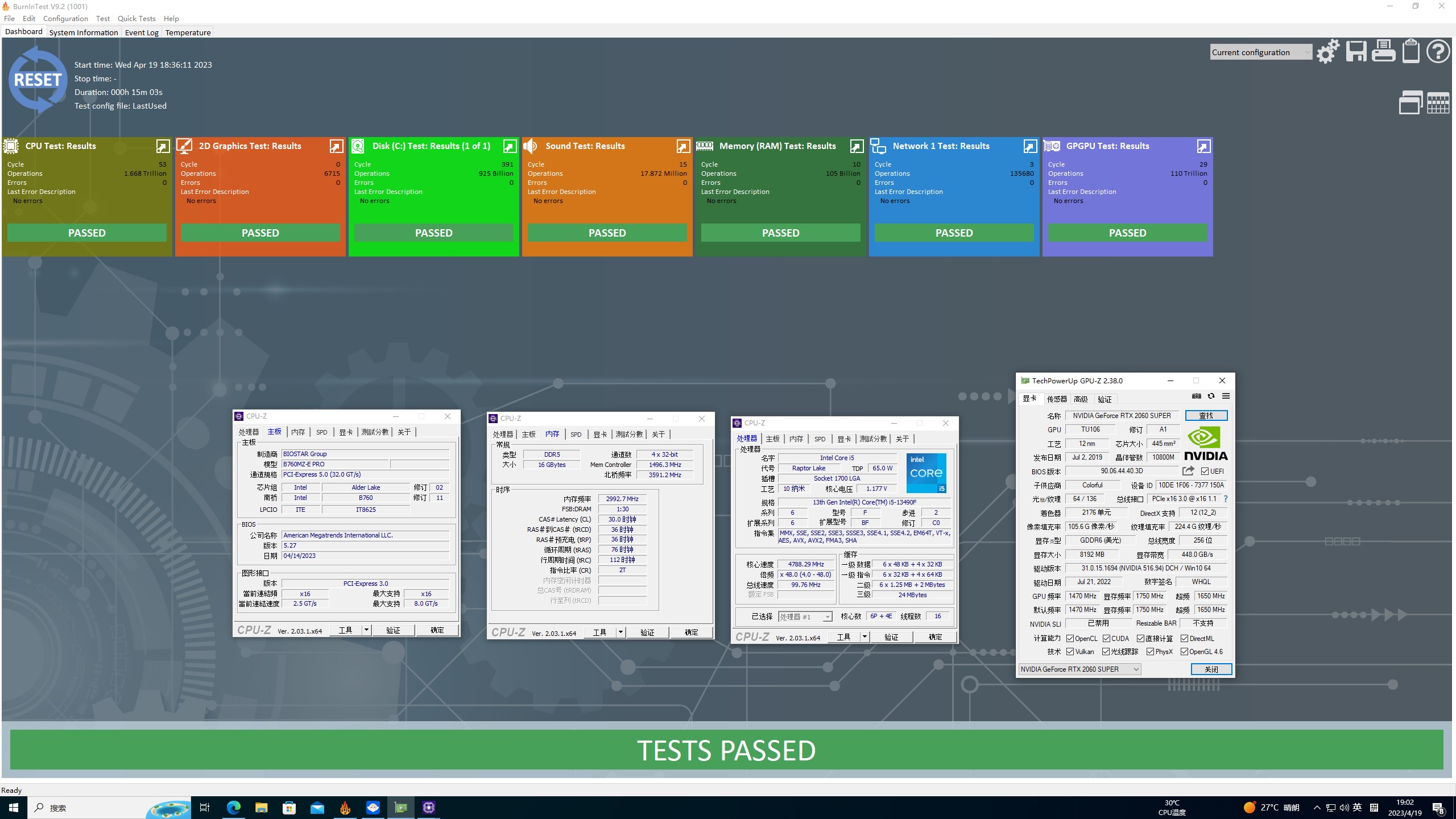Open BurnInTest flame icon in taskbar
The image size is (1456, 819).
coord(345,808)
